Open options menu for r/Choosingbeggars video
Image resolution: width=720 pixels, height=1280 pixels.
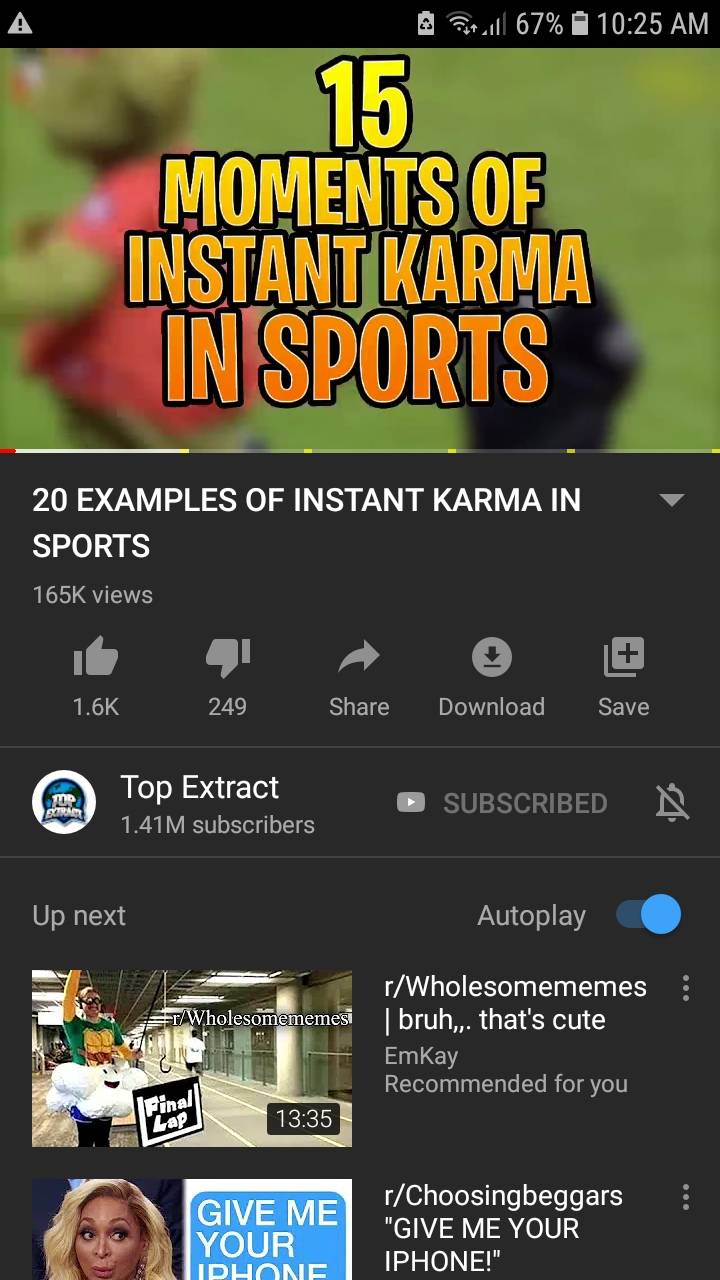pos(685,1197)
